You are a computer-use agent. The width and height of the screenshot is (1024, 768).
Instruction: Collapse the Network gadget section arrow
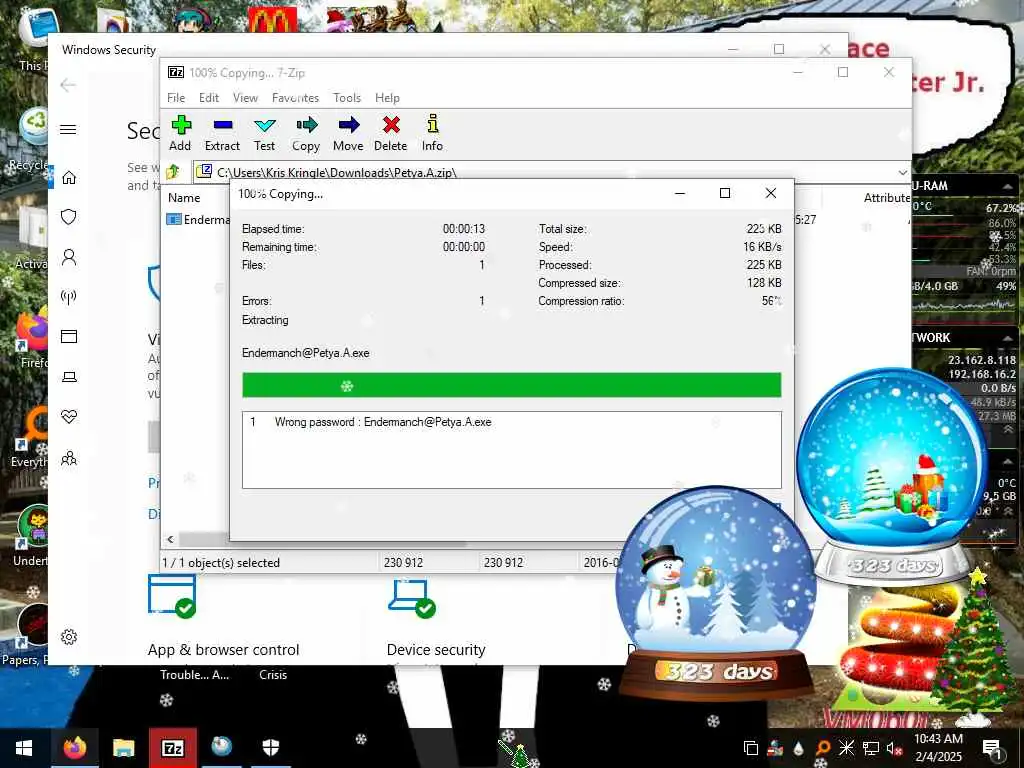click(1008, 338)
